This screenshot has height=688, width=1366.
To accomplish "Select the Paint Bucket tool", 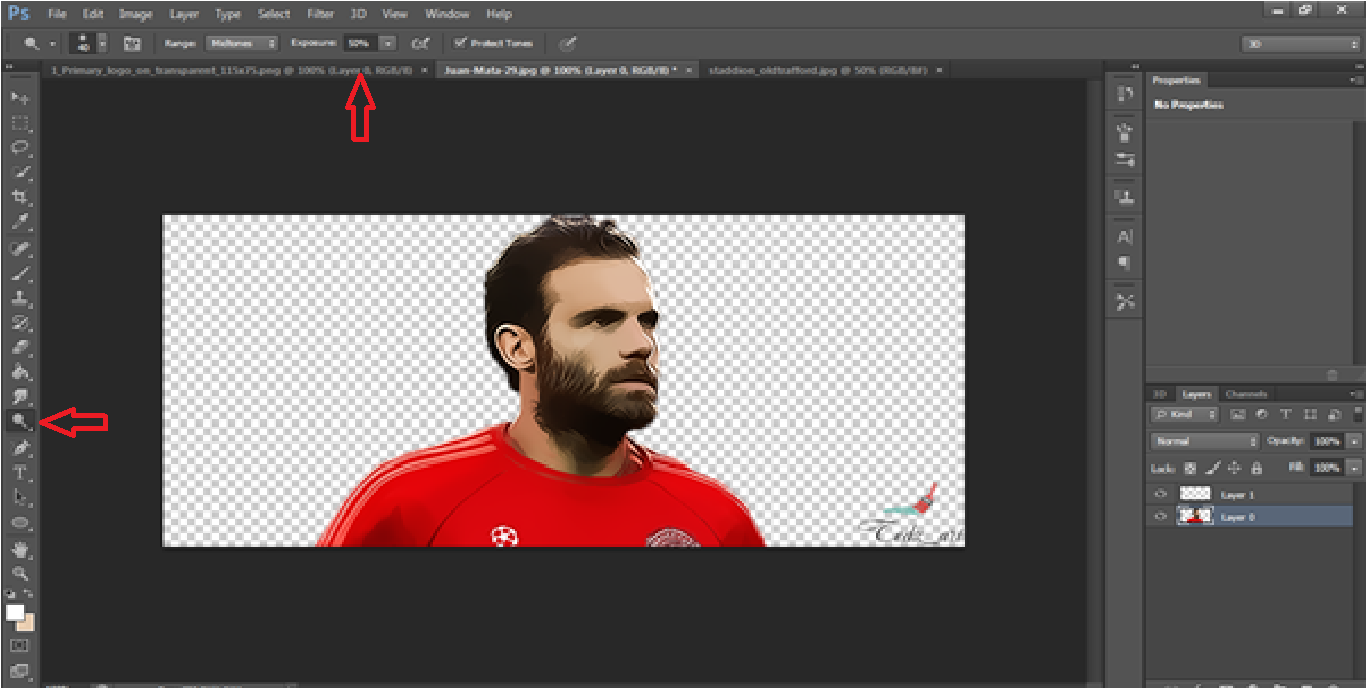I will click(20, 373).
